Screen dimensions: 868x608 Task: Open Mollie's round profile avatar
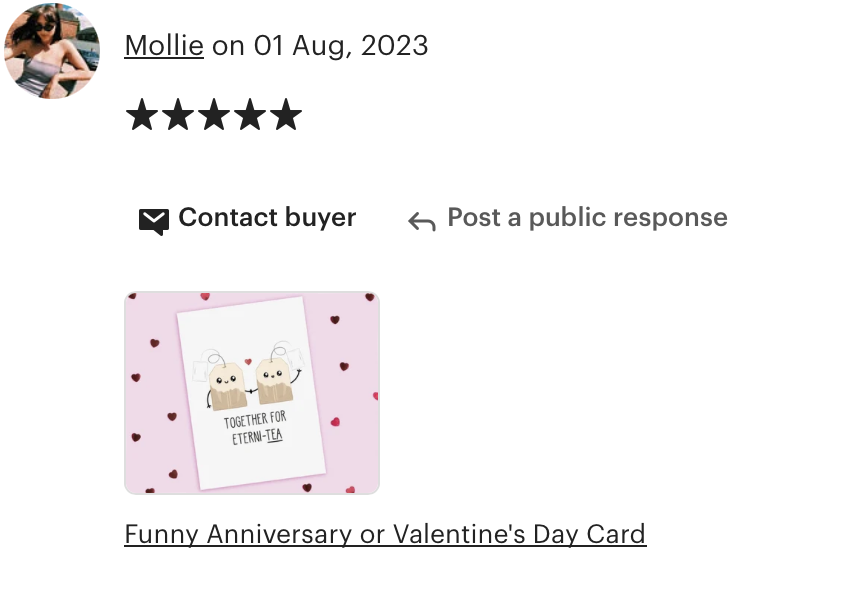pyautogui.click(x=51, y=50)
